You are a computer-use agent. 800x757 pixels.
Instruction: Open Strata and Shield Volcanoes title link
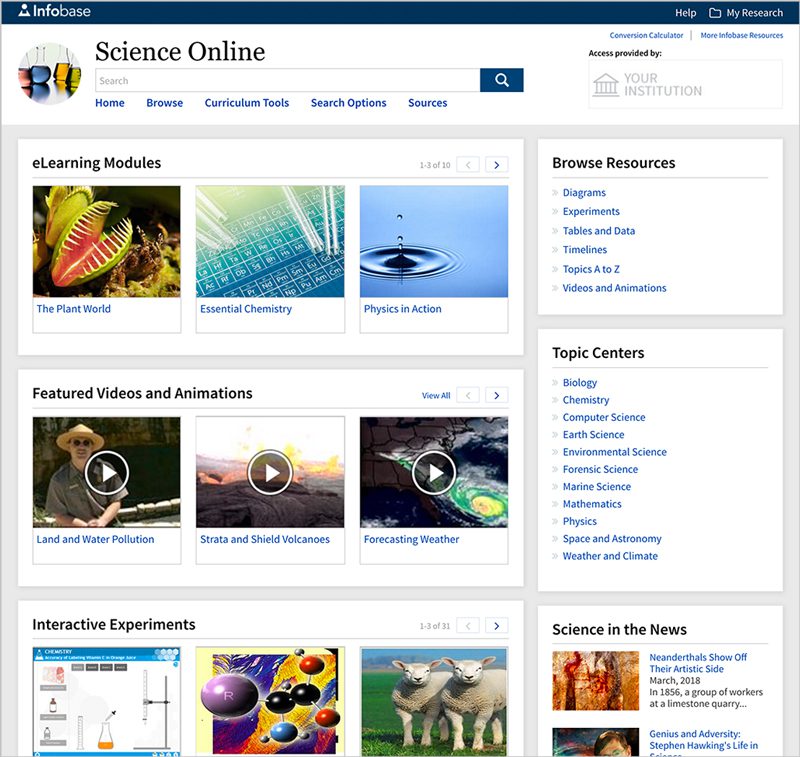(265, 539)
